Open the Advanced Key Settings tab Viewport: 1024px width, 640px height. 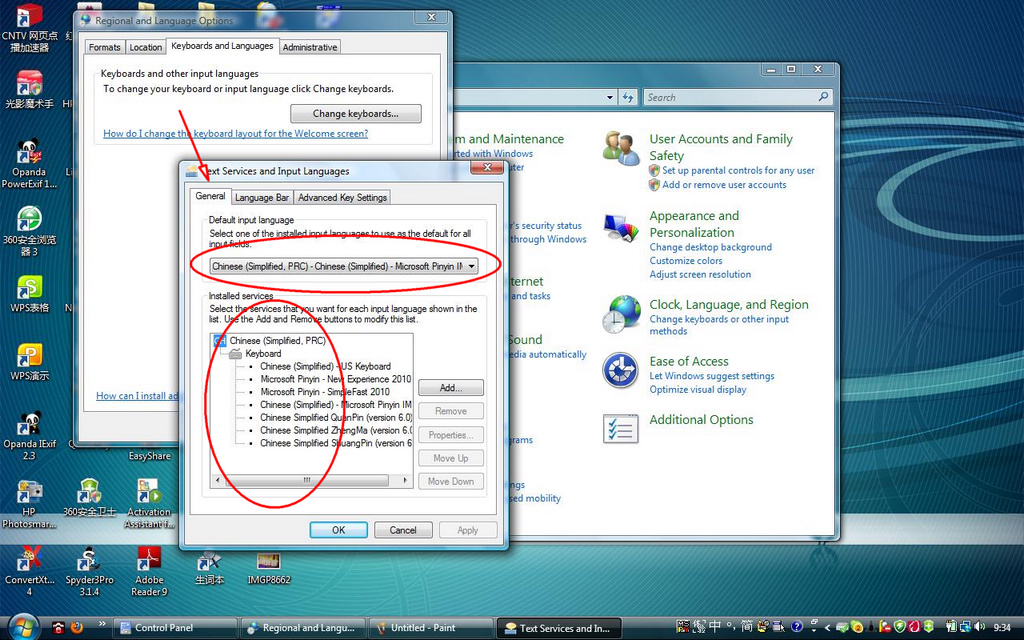[x=342, y=197]
